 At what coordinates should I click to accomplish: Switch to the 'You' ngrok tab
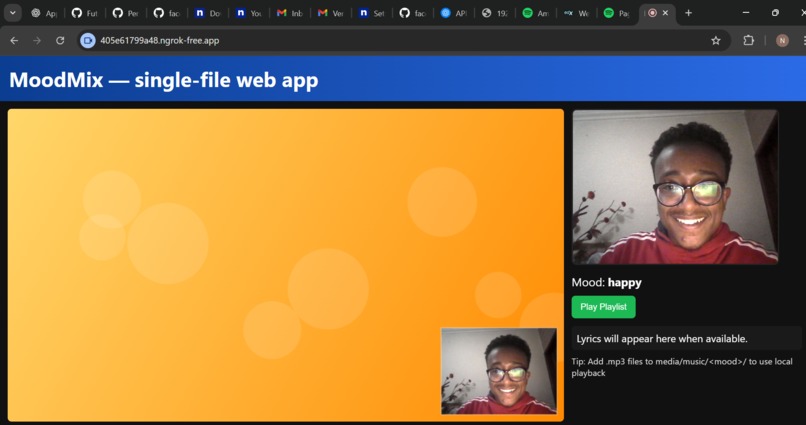249,13
